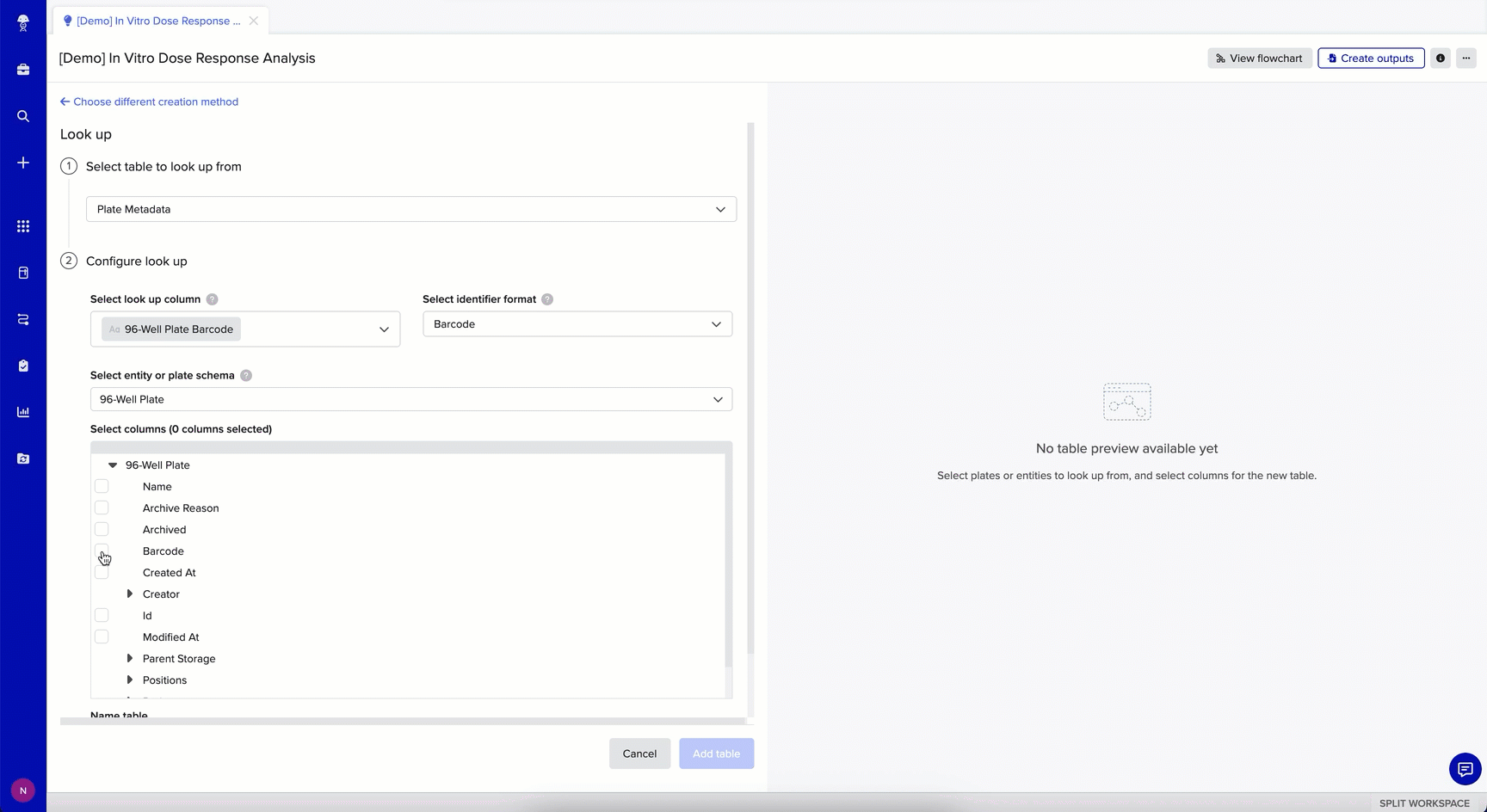Image resolution: width=1487 pixels, height=812 pixels.
Task: Click the briefcase projects icon in sidebar
Action: click(23, 70)
